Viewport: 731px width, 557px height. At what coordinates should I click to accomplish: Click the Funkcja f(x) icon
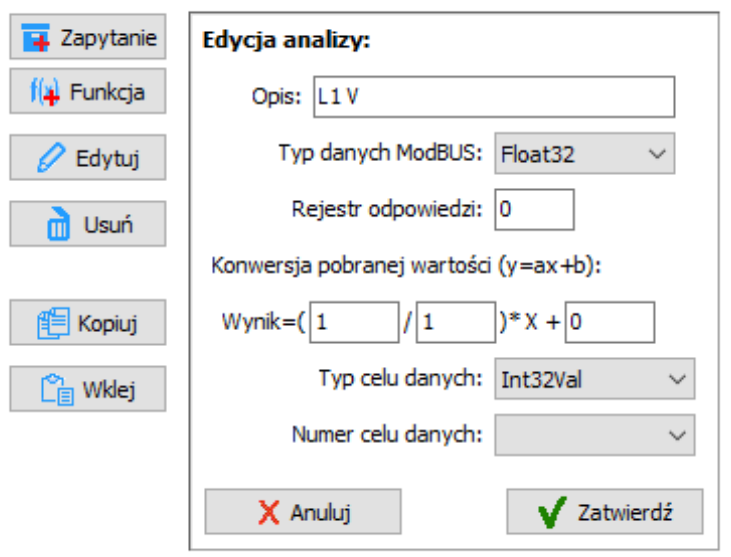point(45,91)
